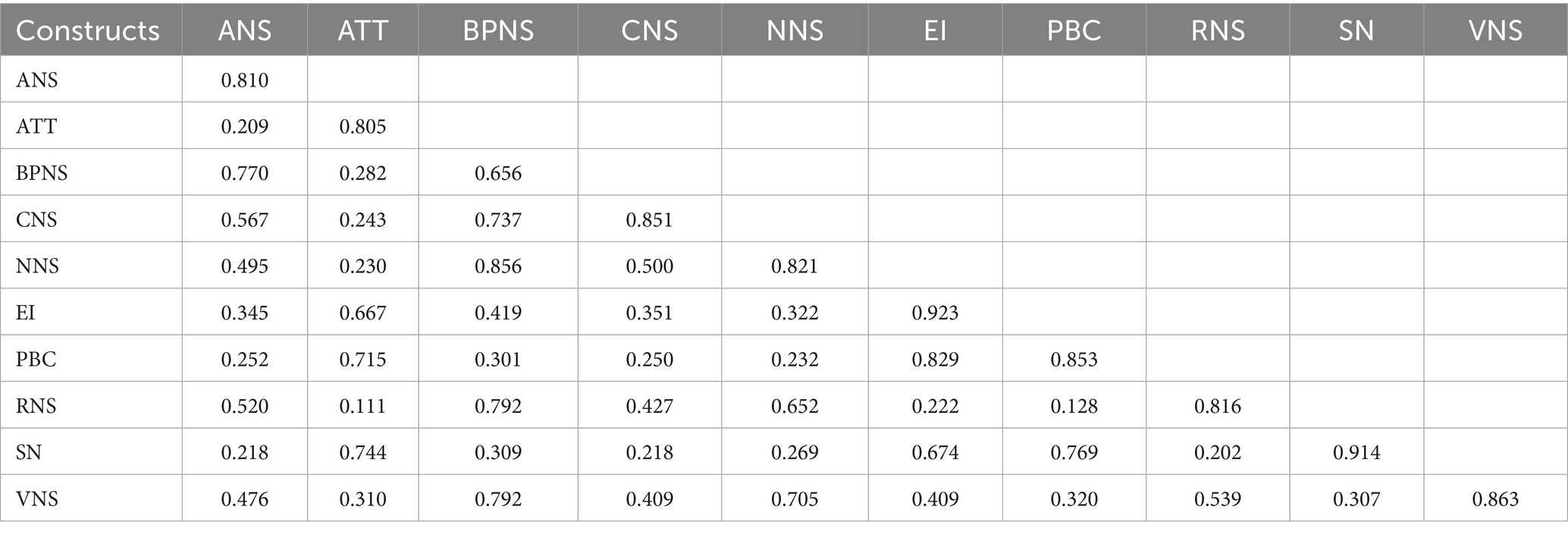Select the NNS row label
The height and width of the screenshot is (535, 1568).
click(x=37, y=266)
